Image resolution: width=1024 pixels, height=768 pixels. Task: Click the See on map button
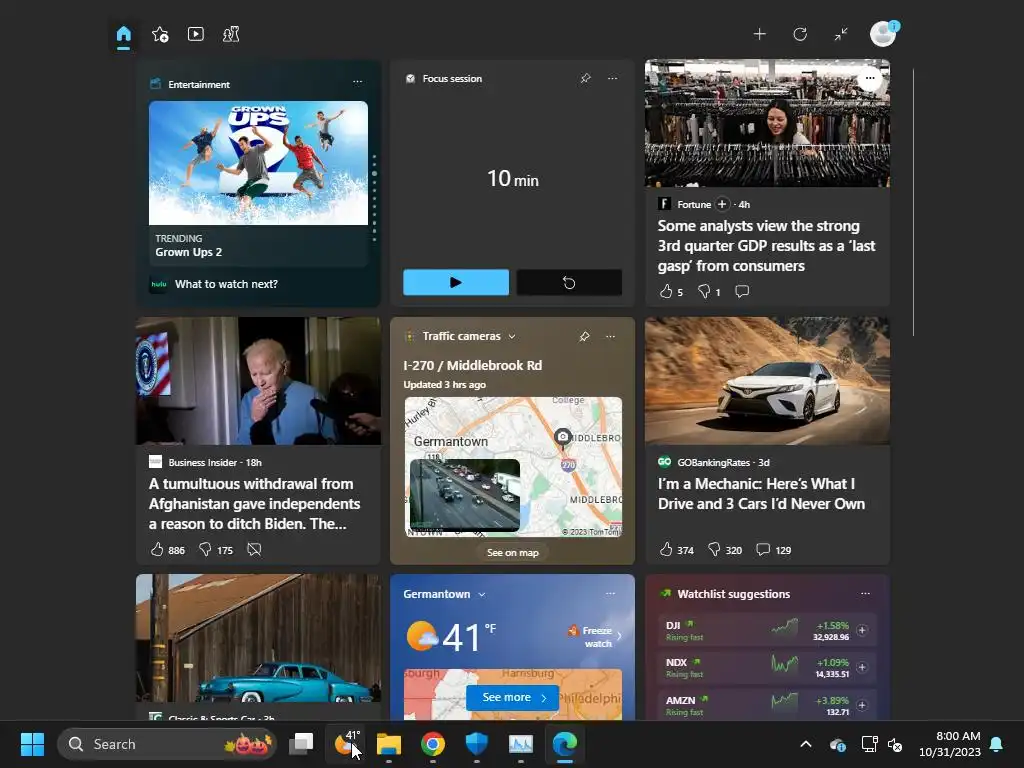coord(513,552)
